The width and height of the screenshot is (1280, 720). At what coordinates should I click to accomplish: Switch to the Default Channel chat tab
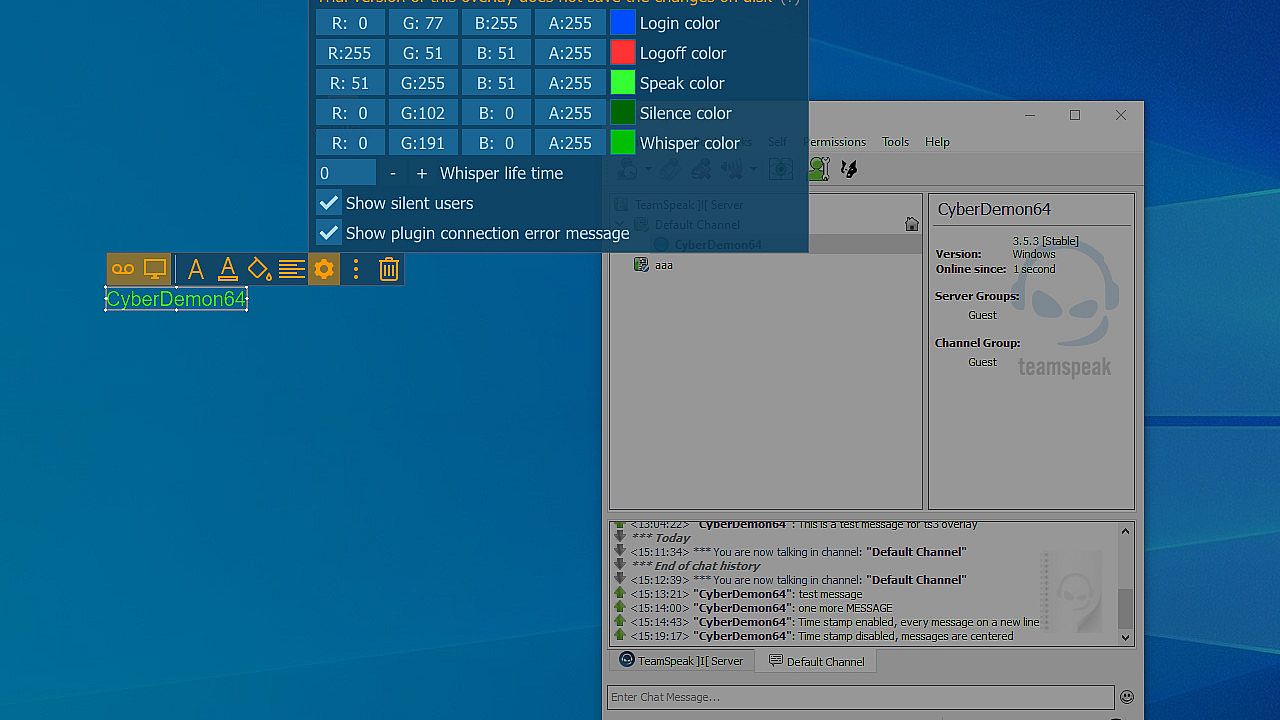(815, 661)
